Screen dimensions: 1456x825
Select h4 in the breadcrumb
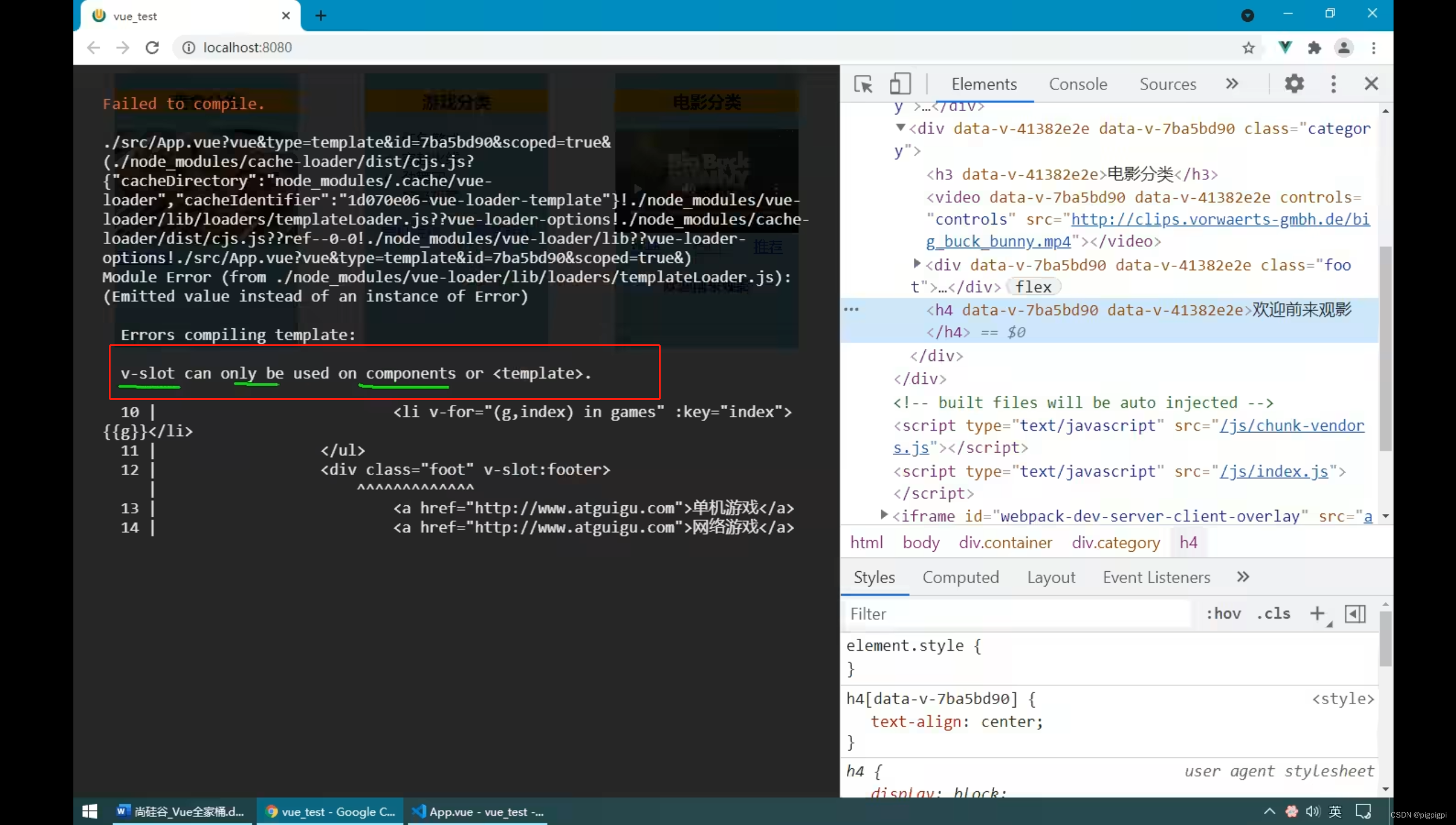pos(1188,543)
